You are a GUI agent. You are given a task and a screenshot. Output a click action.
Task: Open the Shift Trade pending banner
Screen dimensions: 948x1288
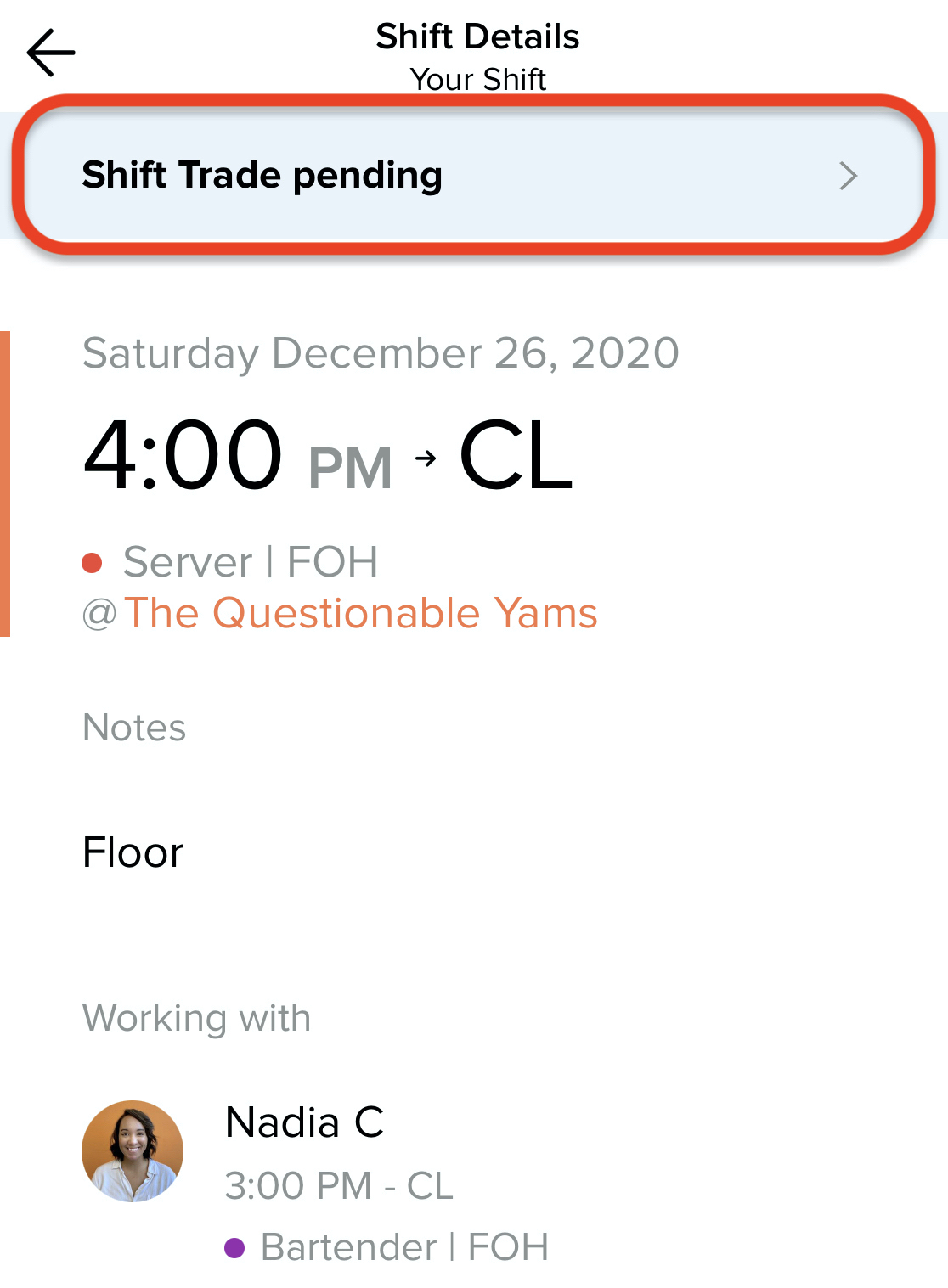473,176
